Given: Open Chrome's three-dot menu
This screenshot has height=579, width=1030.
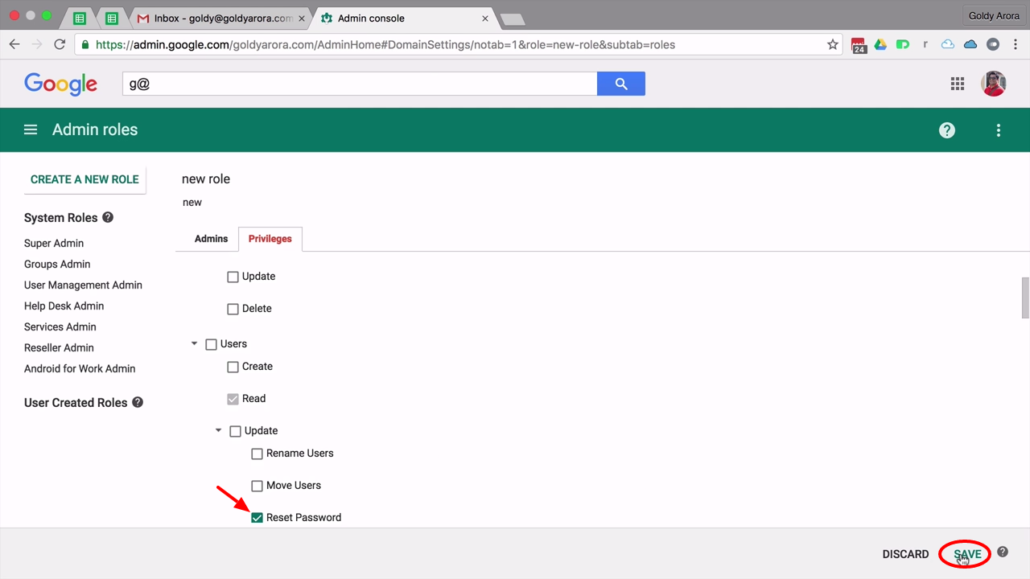Looking at the screenshot, I should (x=1016, y=45).
